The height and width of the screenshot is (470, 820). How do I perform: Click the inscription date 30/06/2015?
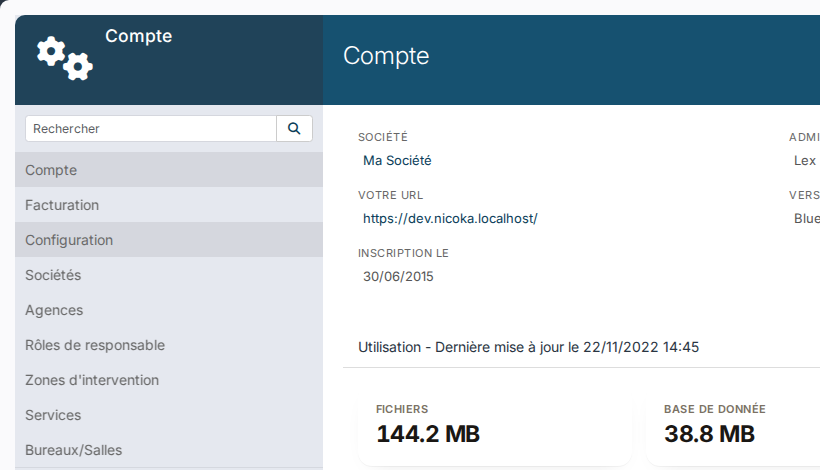(x=398, y=277)
